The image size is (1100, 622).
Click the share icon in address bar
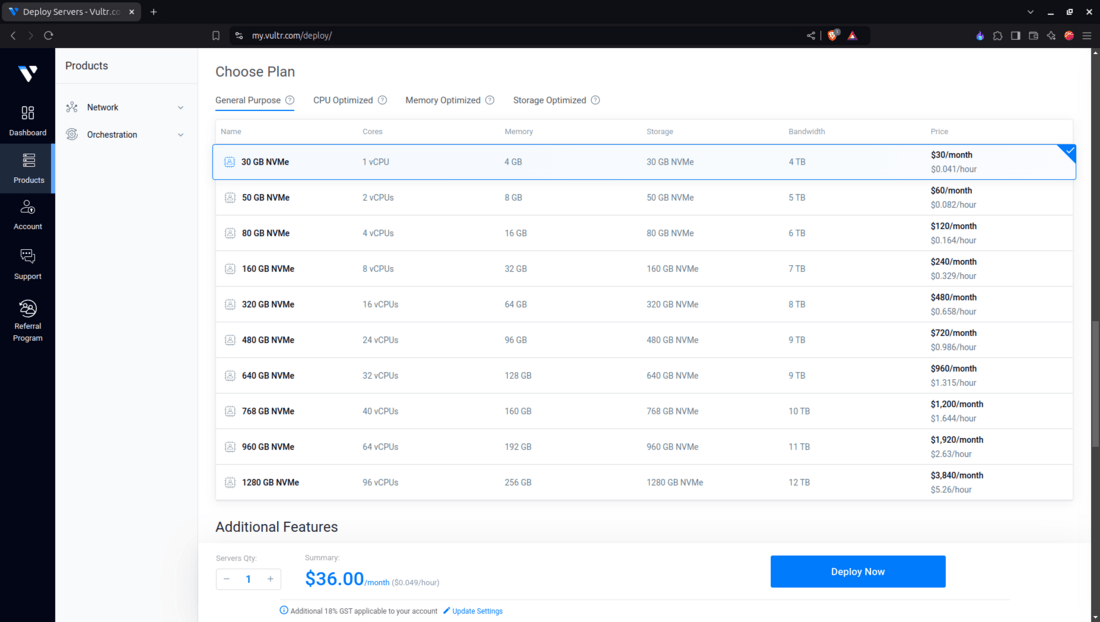(x=810, y=36)
